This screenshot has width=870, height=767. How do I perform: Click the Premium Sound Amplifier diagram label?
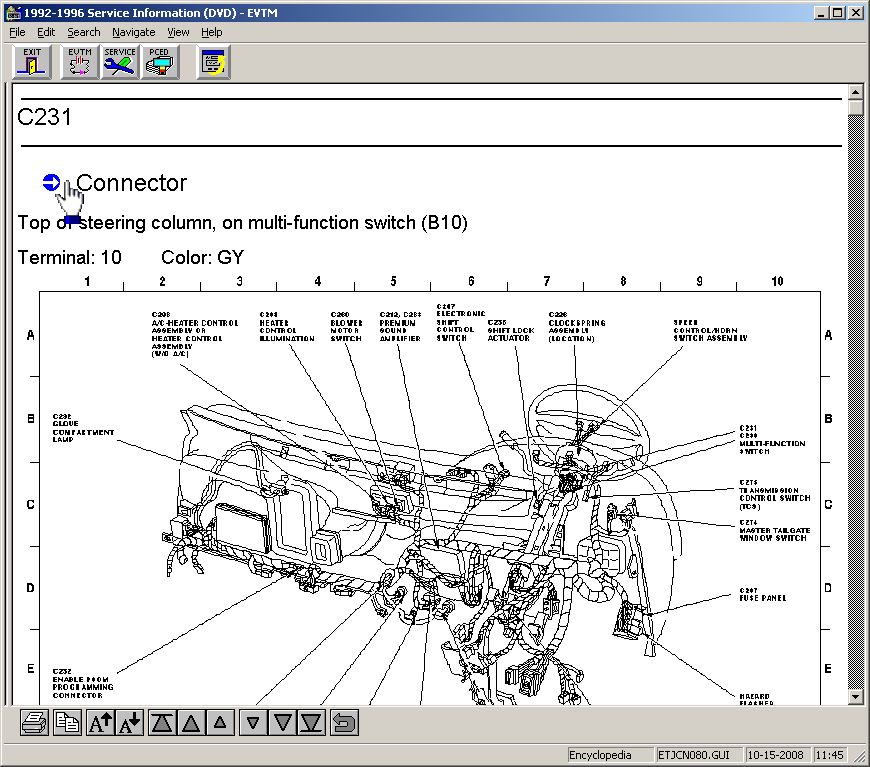click(400, 326)
